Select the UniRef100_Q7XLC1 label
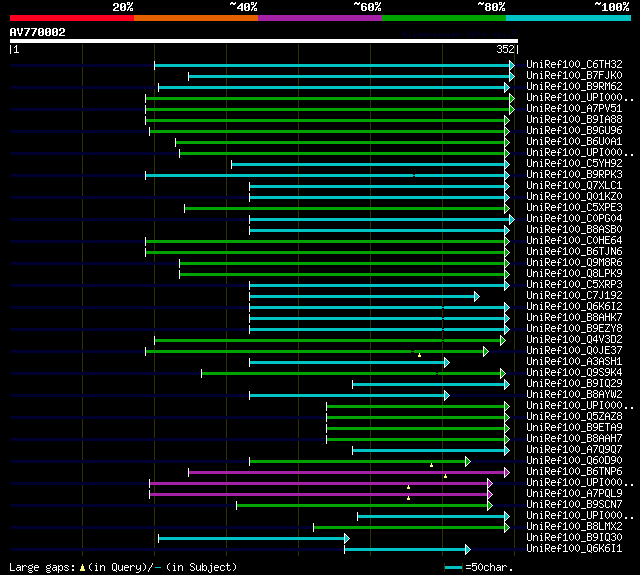 point(574,186)
